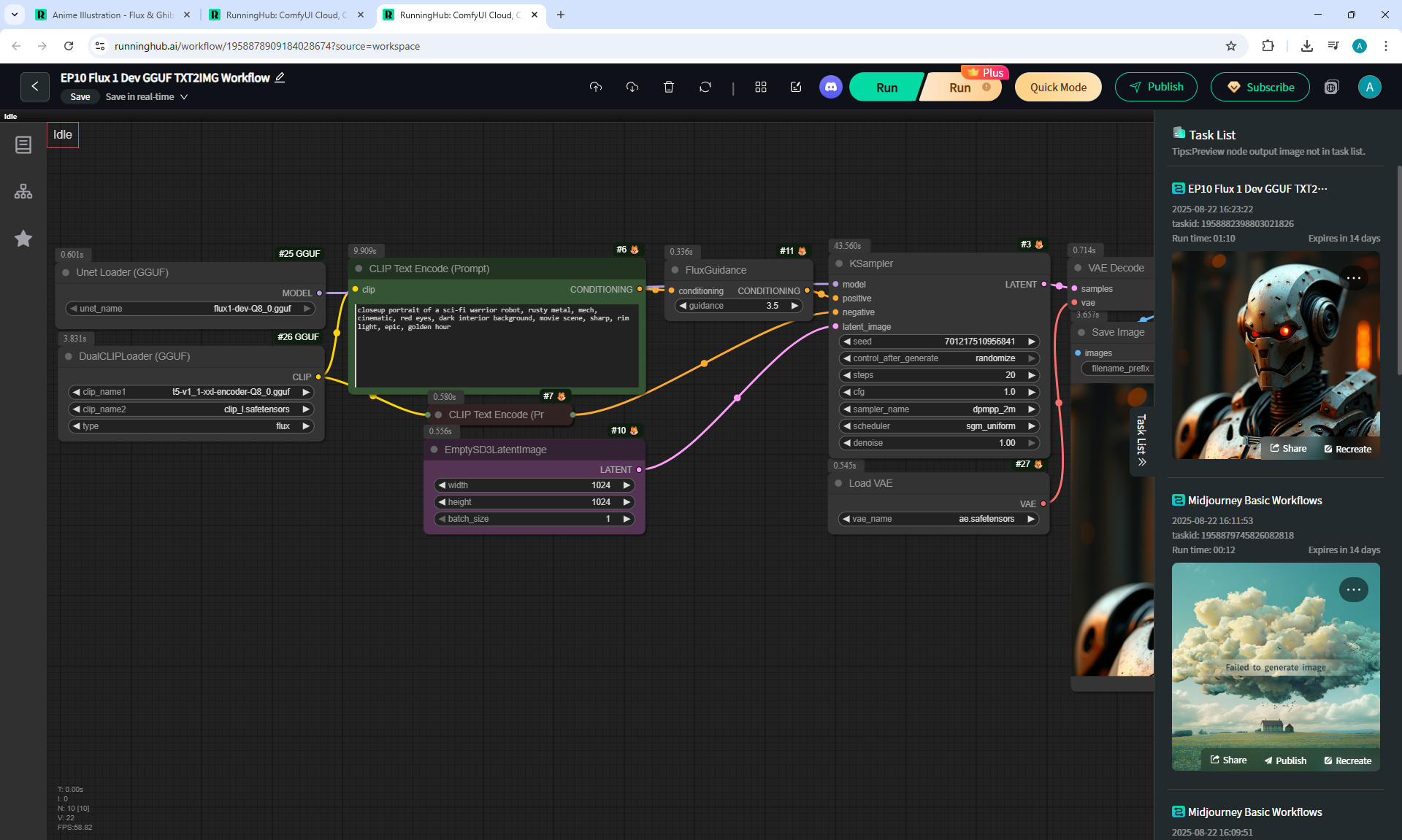Click the cloud download icon
This screenshot has width=1402, height=840.
click(632, 87)
